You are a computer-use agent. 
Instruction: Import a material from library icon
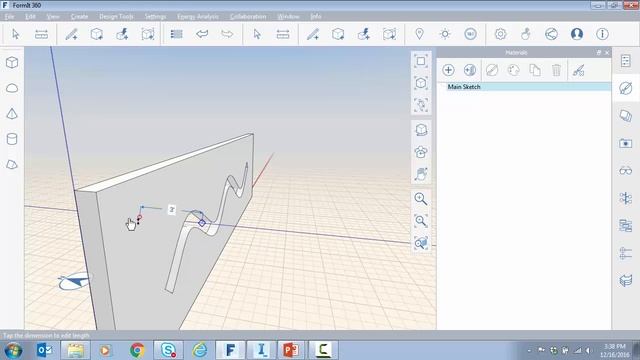point(470,70)
